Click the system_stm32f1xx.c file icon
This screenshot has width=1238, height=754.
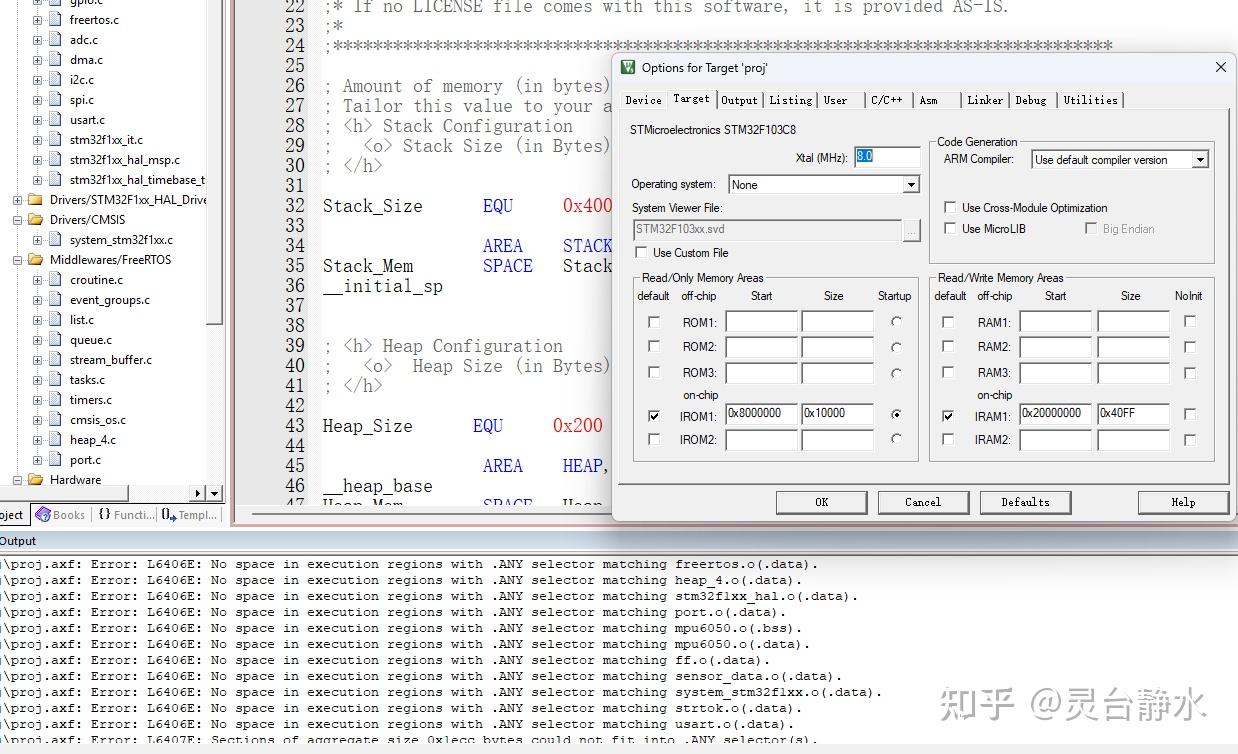coord(55,240)
